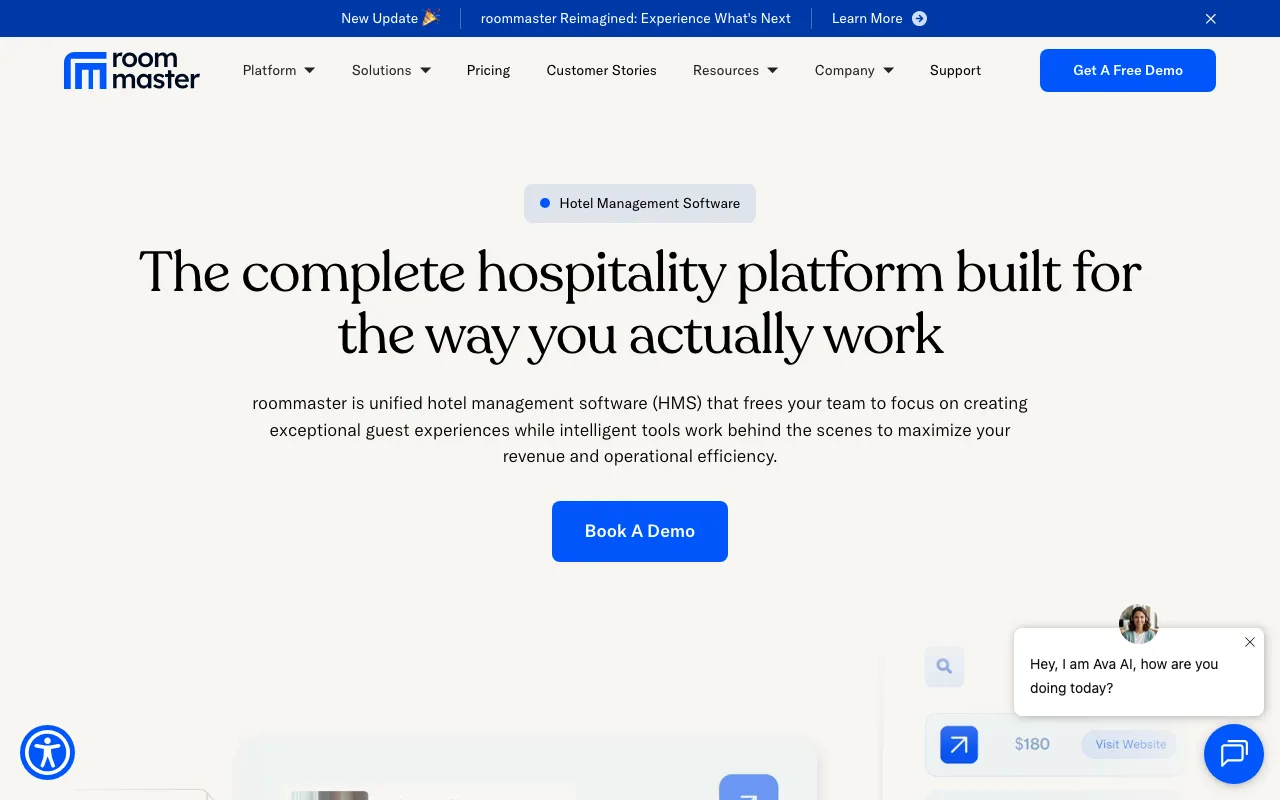Close the Ava AI chat popup

click(1250, 642)
